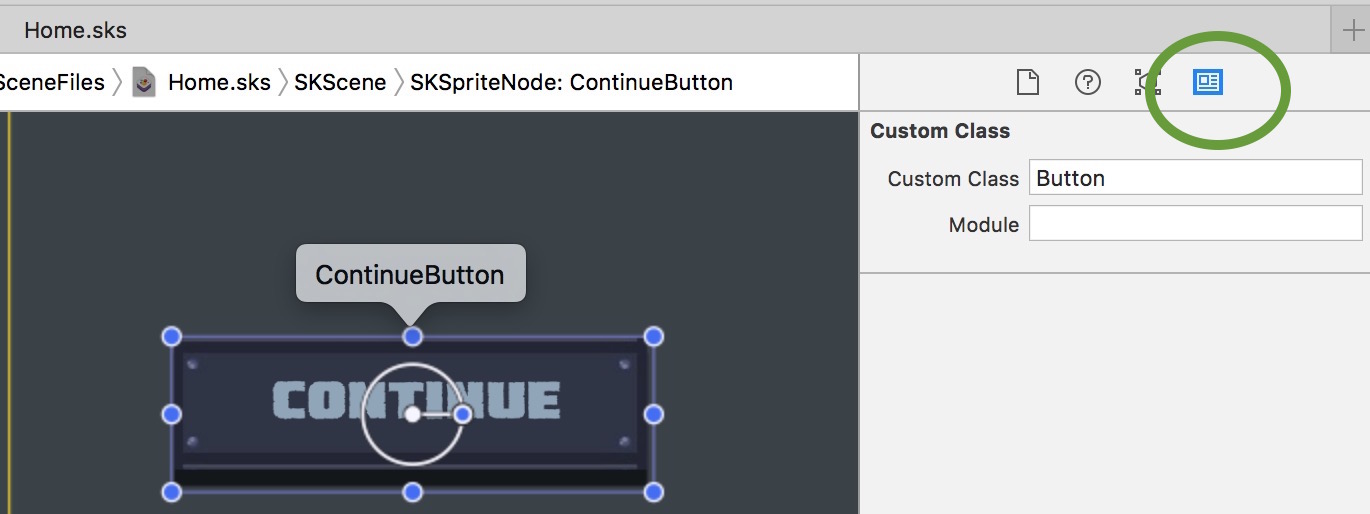The height and width of the screenshot is (514, 1370).
Task: Click the ContinueButton name tooltip
Action: click(x=410, y=274)
